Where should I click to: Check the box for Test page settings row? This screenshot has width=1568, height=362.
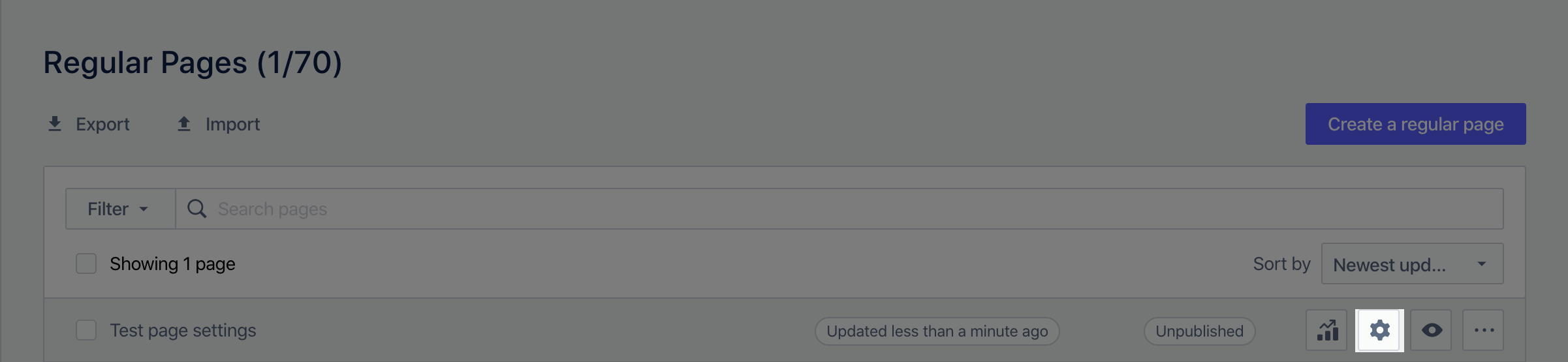coord(86,330)
